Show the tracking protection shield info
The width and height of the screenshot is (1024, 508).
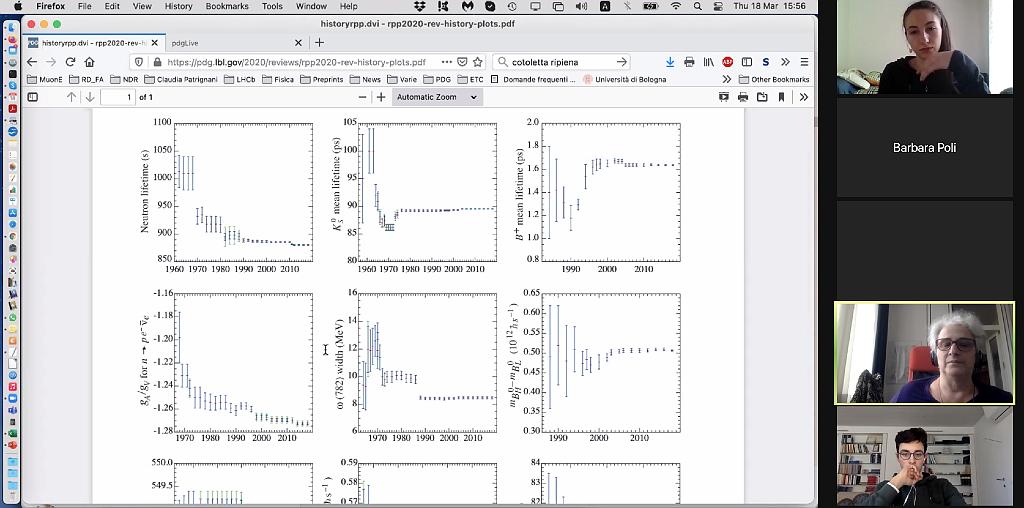pyautogui.click(x=138, y=62)
